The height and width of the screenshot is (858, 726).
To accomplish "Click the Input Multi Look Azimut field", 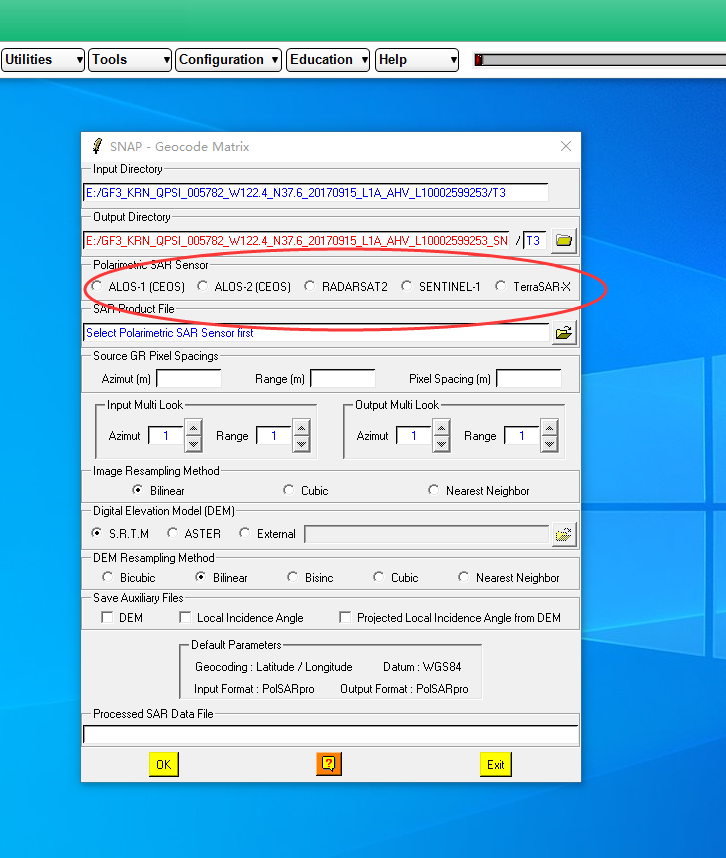I will coord(166,436).
